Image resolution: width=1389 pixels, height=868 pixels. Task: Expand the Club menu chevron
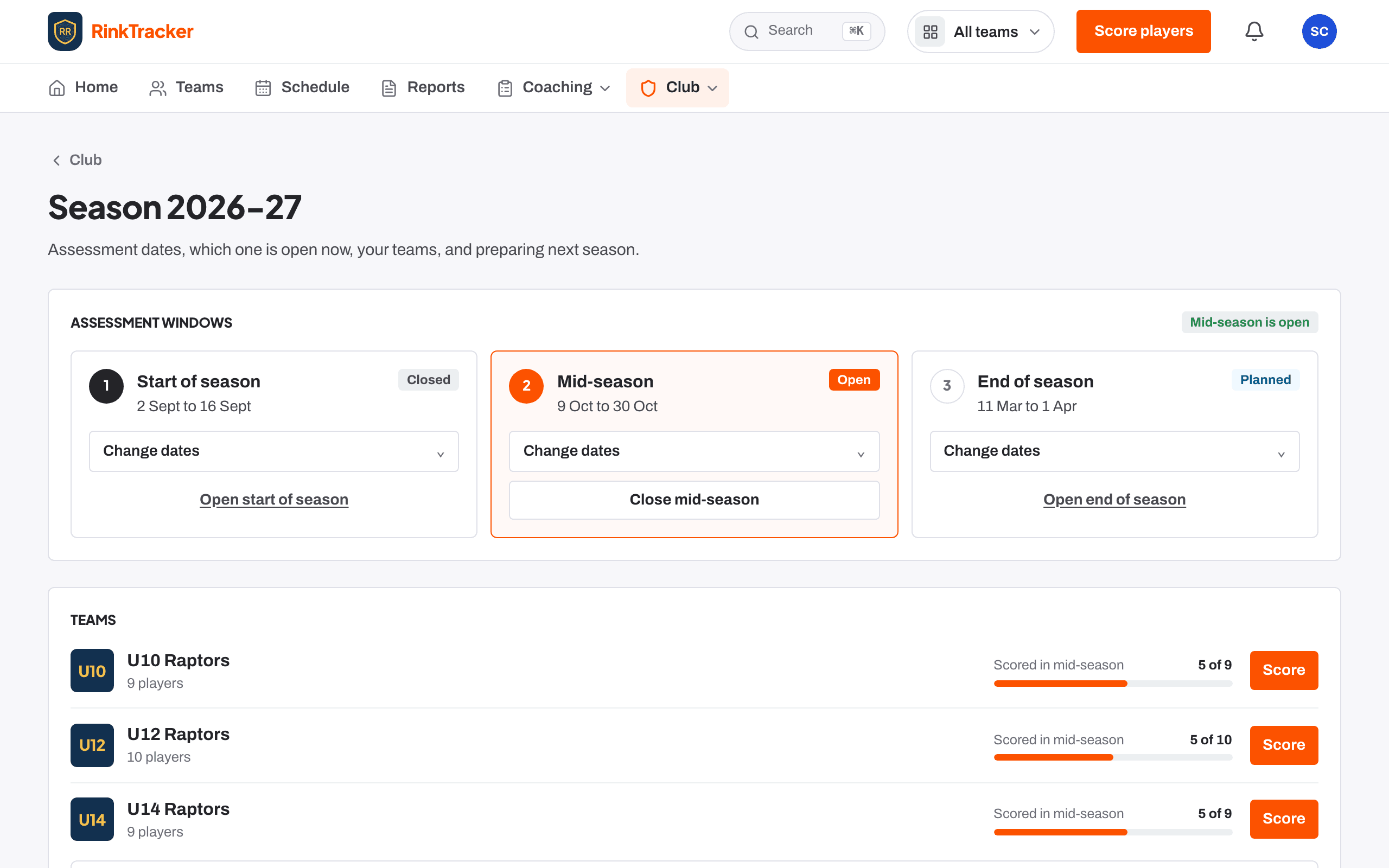(712, 88)
